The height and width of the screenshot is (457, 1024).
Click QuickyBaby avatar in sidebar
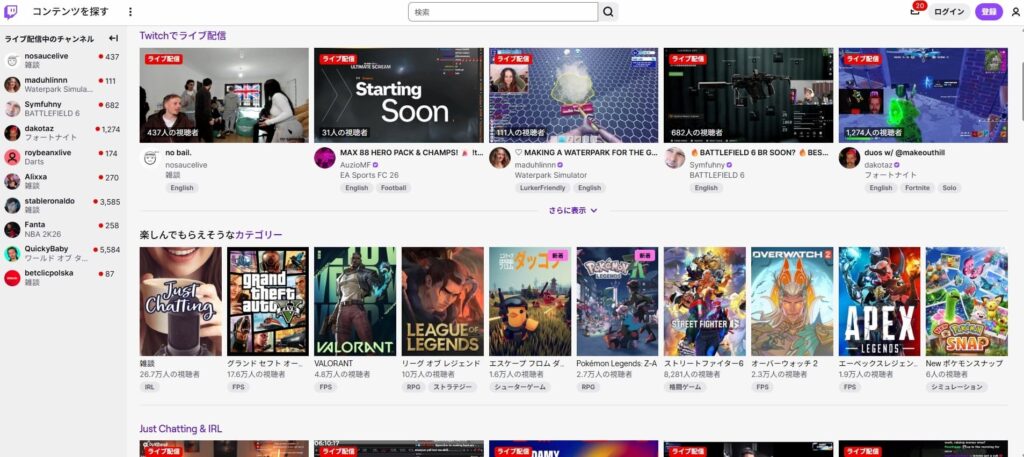(12, 253)
